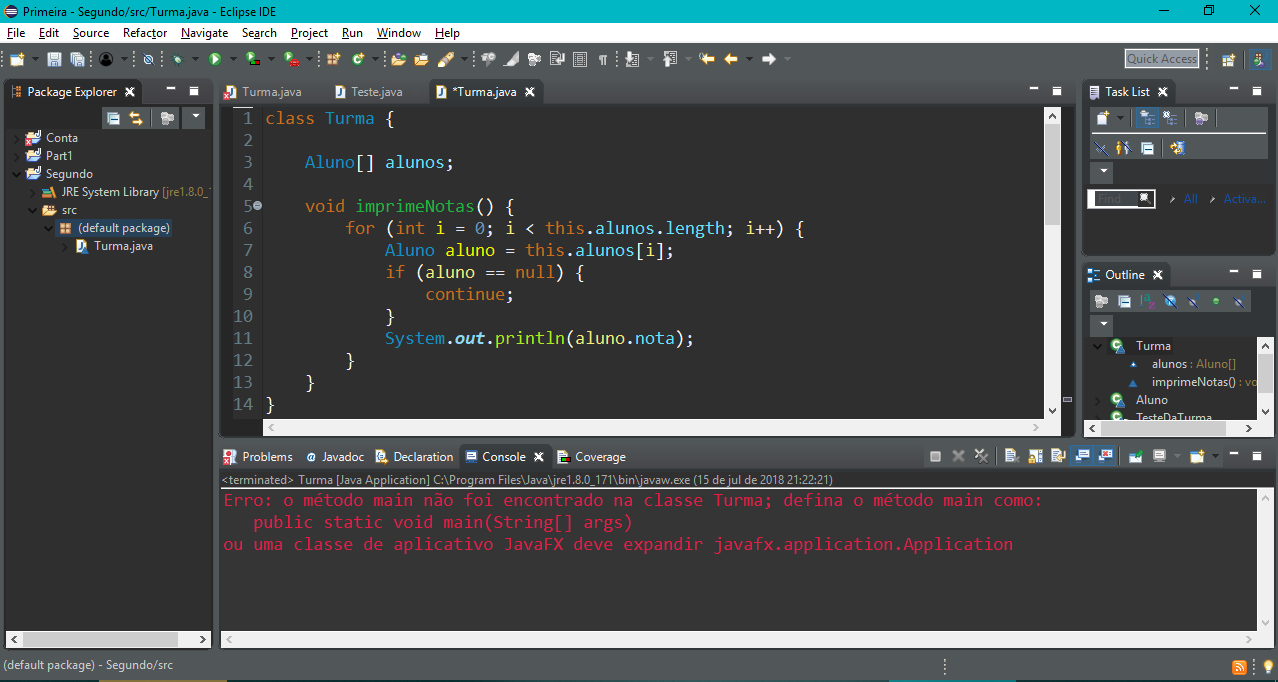This screenshot has height=682, width=1278.
Task: Click Collapse All icon in Outline
Action: 1124,301
